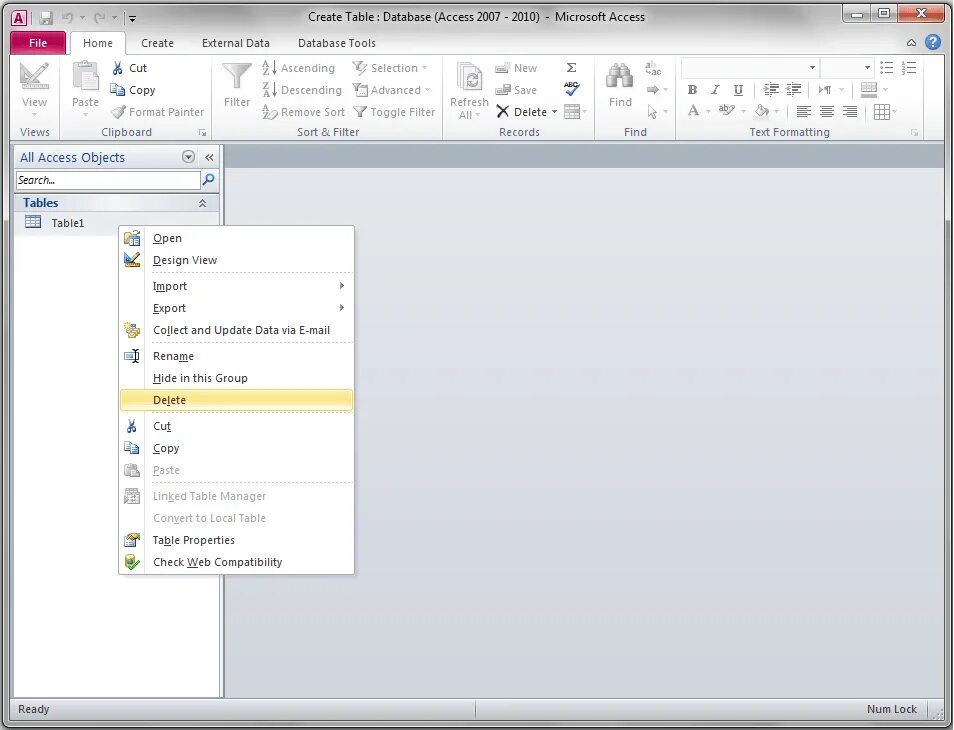954x730 pixels.
Task: Click the Save icon in Quick Access Toolbar
Action: (x=46, y=18)
